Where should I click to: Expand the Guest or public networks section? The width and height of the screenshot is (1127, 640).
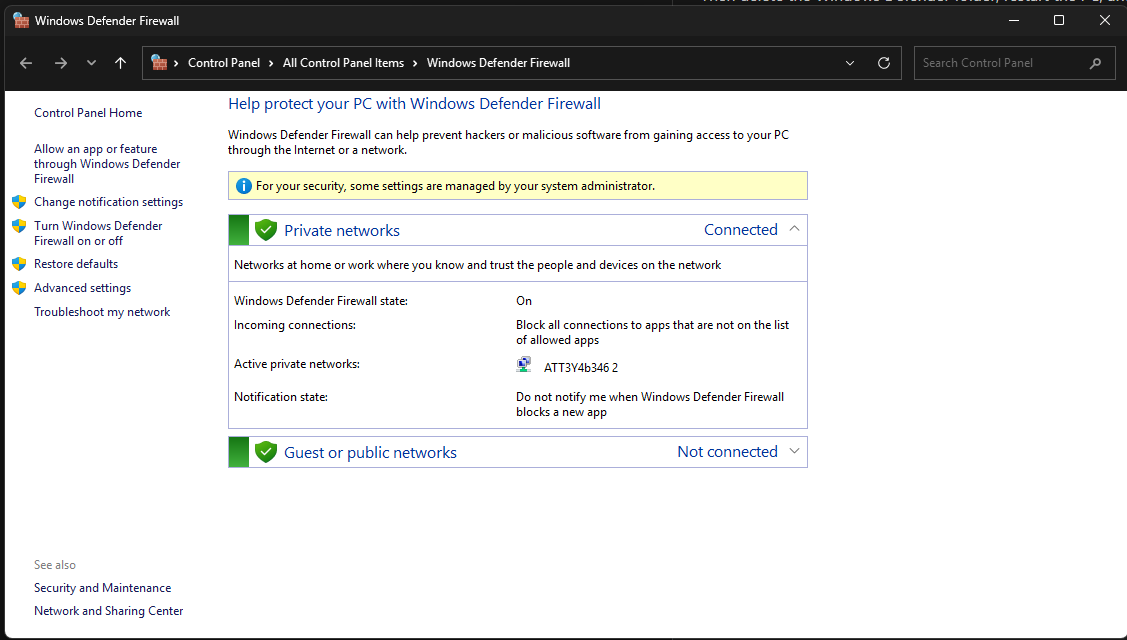(x=794, y=451)
